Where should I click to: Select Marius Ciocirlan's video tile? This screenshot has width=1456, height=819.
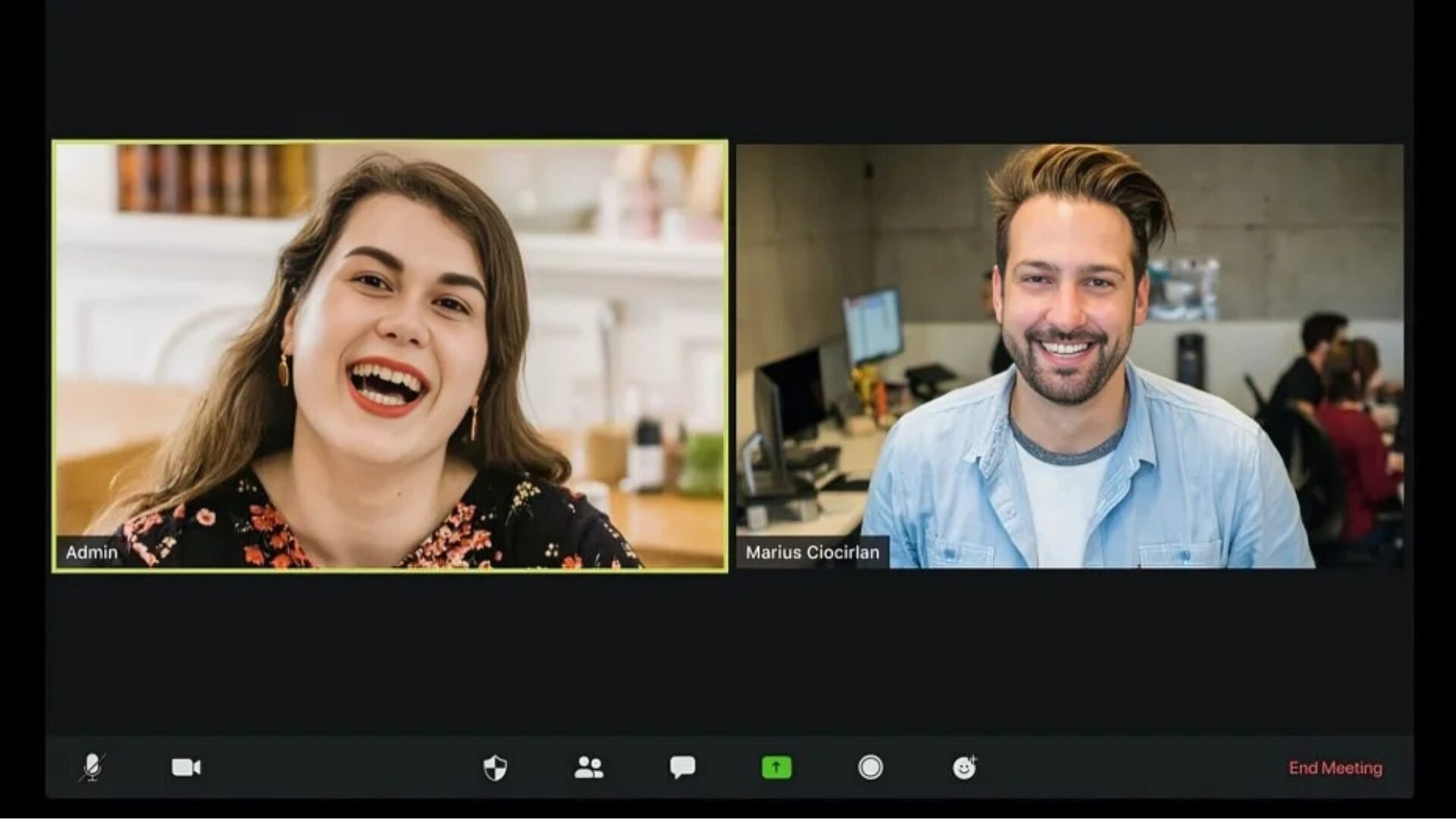pyautogui.click(x=1070, y=356)
